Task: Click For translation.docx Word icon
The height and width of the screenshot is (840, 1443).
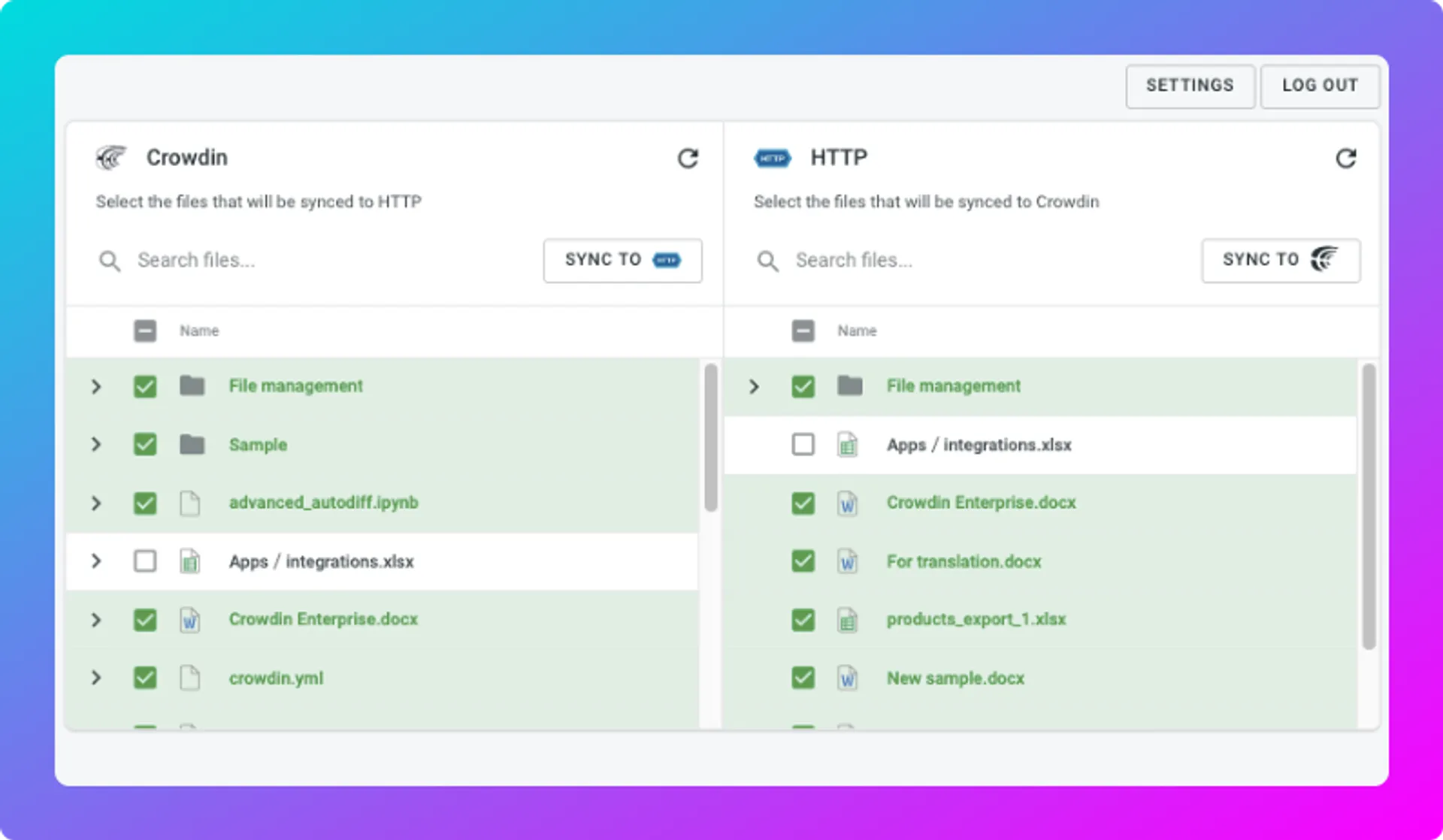Action: pos(848,561)
